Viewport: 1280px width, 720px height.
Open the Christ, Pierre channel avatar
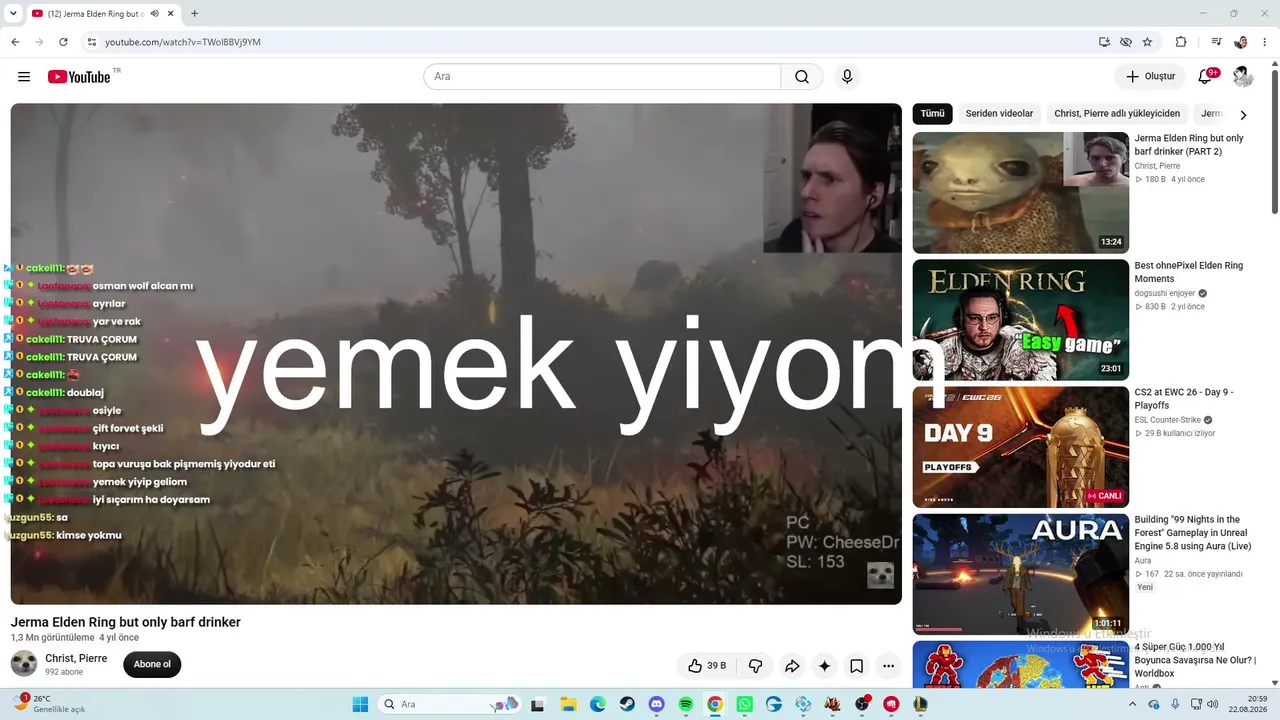click(24, 664)
